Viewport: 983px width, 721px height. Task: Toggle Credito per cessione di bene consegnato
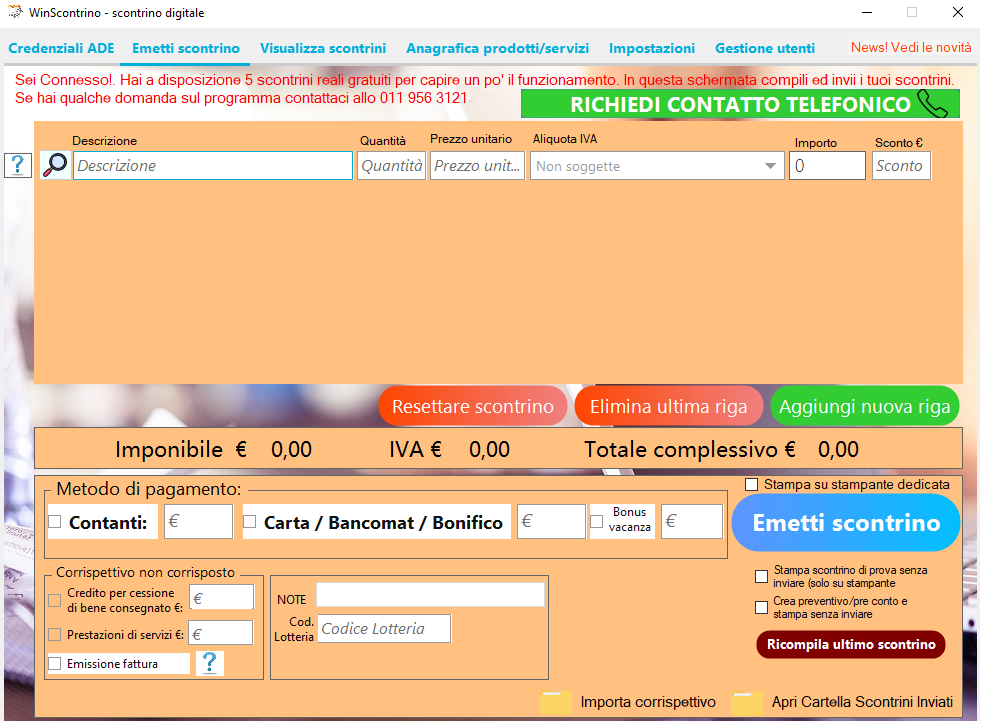[x=55, y=600]
